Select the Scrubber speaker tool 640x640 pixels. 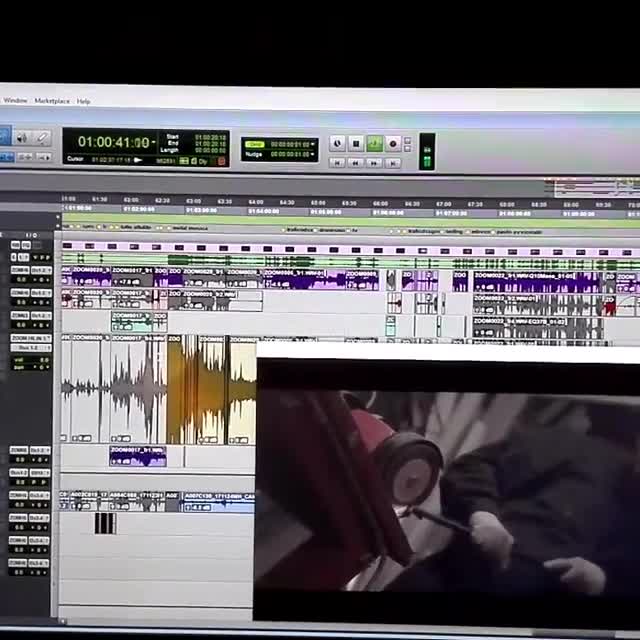click(x=22, y=138)
